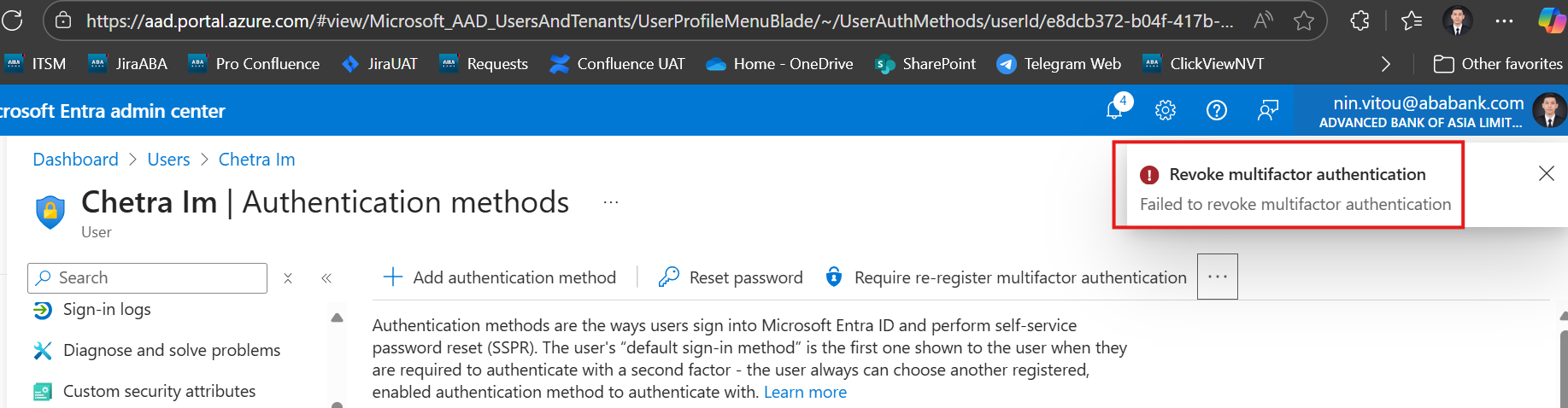
Task: Collapse the side menu with double chevron
Action: coord(326,278)
